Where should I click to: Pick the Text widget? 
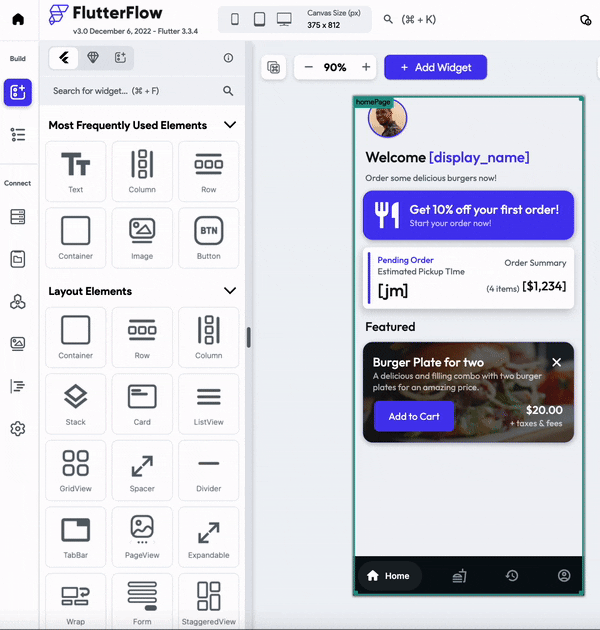tap(76, 172)
